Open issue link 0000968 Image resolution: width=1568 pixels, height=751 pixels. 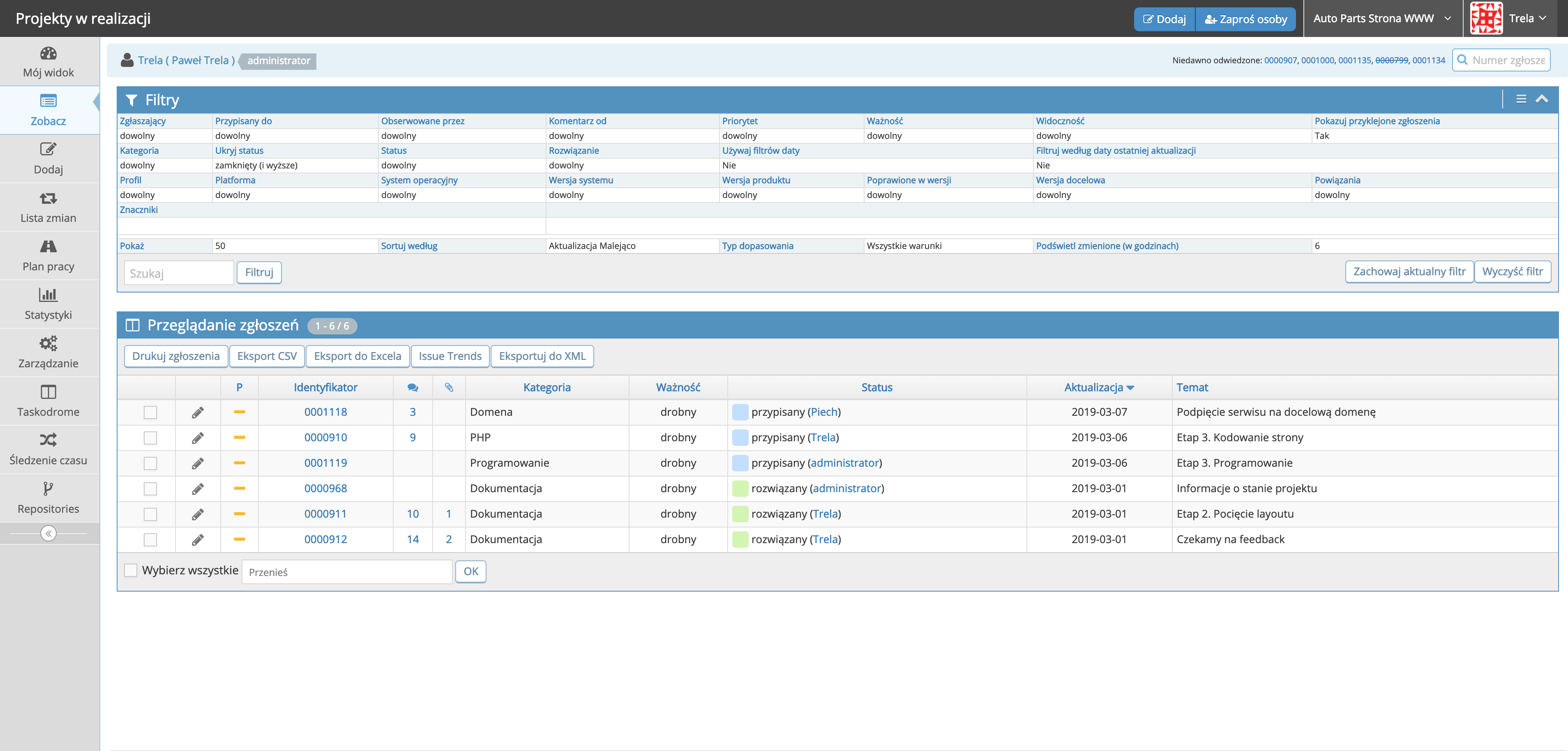[x=326, y=488]
